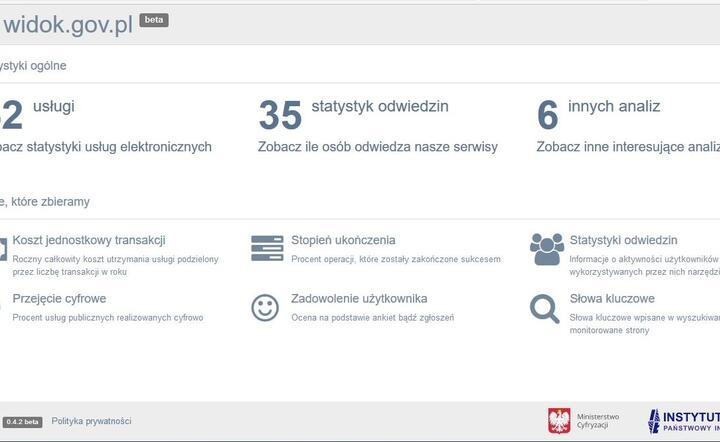Viewport: 720px width, 442px height.
Task: Open the widok.gov.pl site title
Action: (68, 25)
